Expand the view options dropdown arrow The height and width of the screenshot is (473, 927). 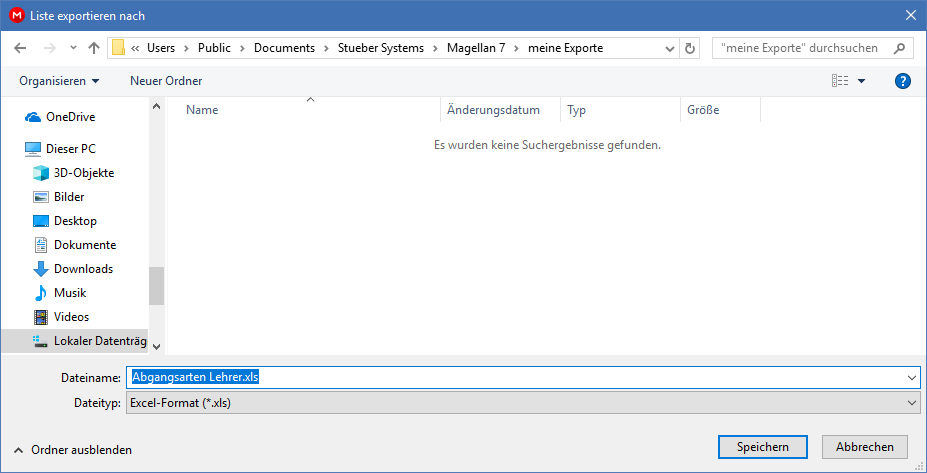[861, 81]
